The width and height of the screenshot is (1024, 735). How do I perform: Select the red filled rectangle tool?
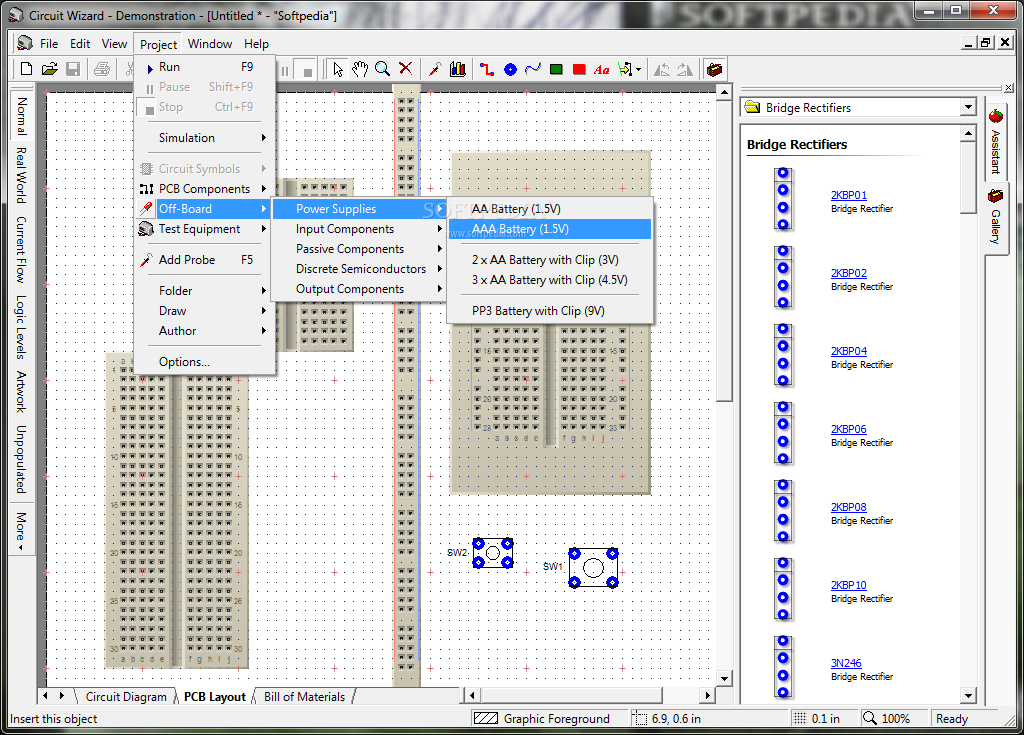[579, 69]
